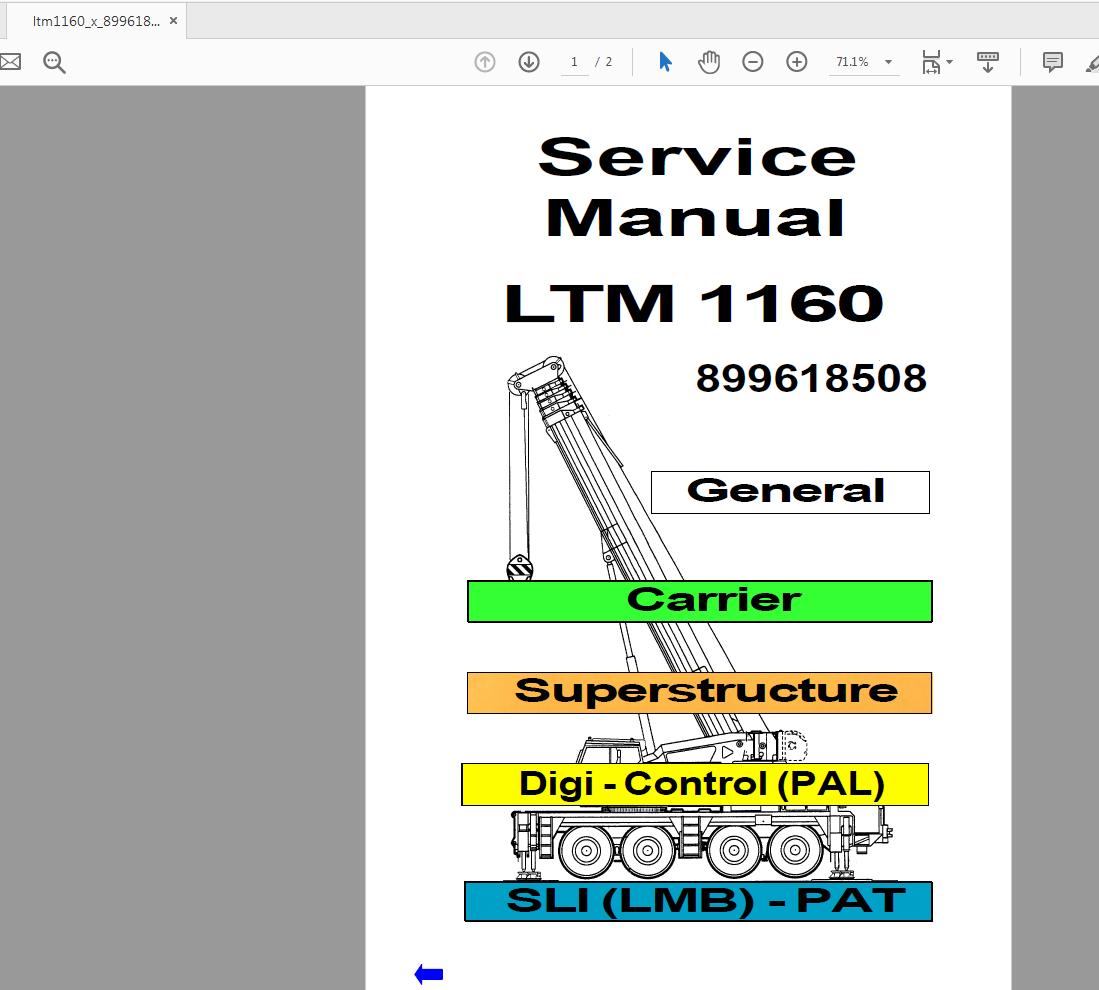
Task: Open the General section link
Action: click(x=790, y=492)
